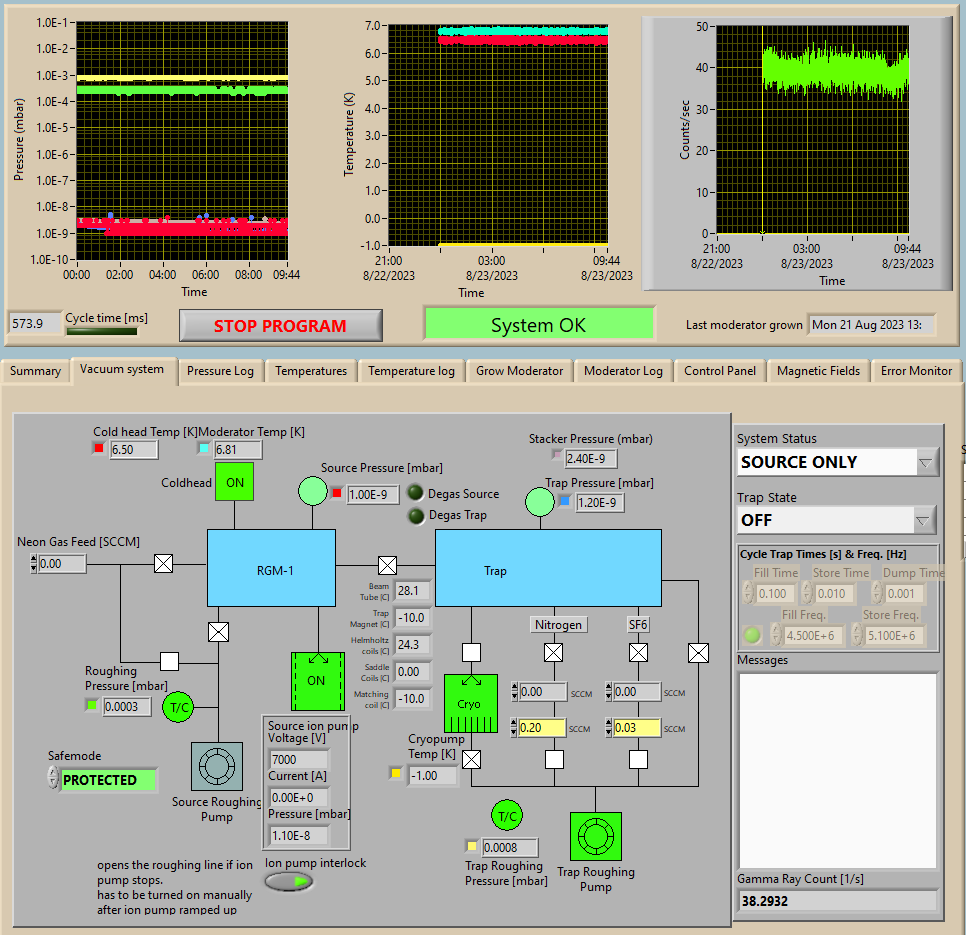Toggle the Ion pump interlock switch

289,881
